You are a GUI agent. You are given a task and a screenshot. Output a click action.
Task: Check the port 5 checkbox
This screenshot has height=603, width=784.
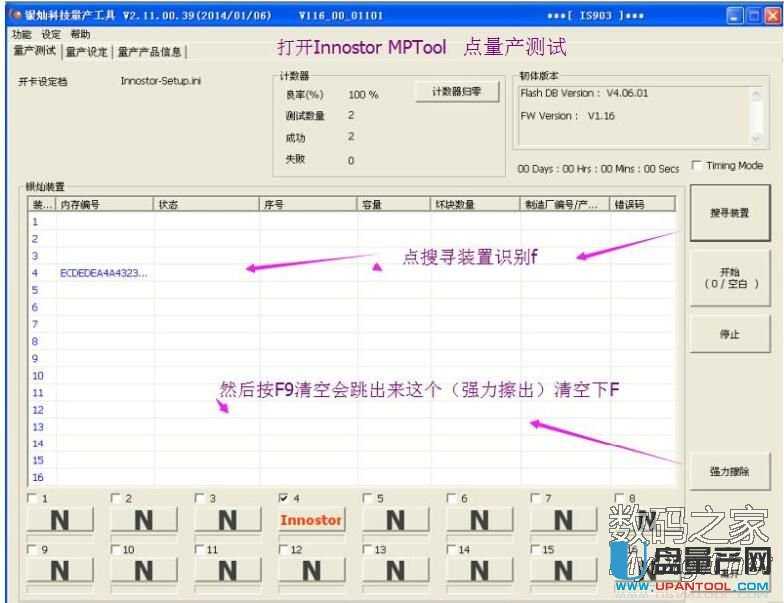coord(368,498)
